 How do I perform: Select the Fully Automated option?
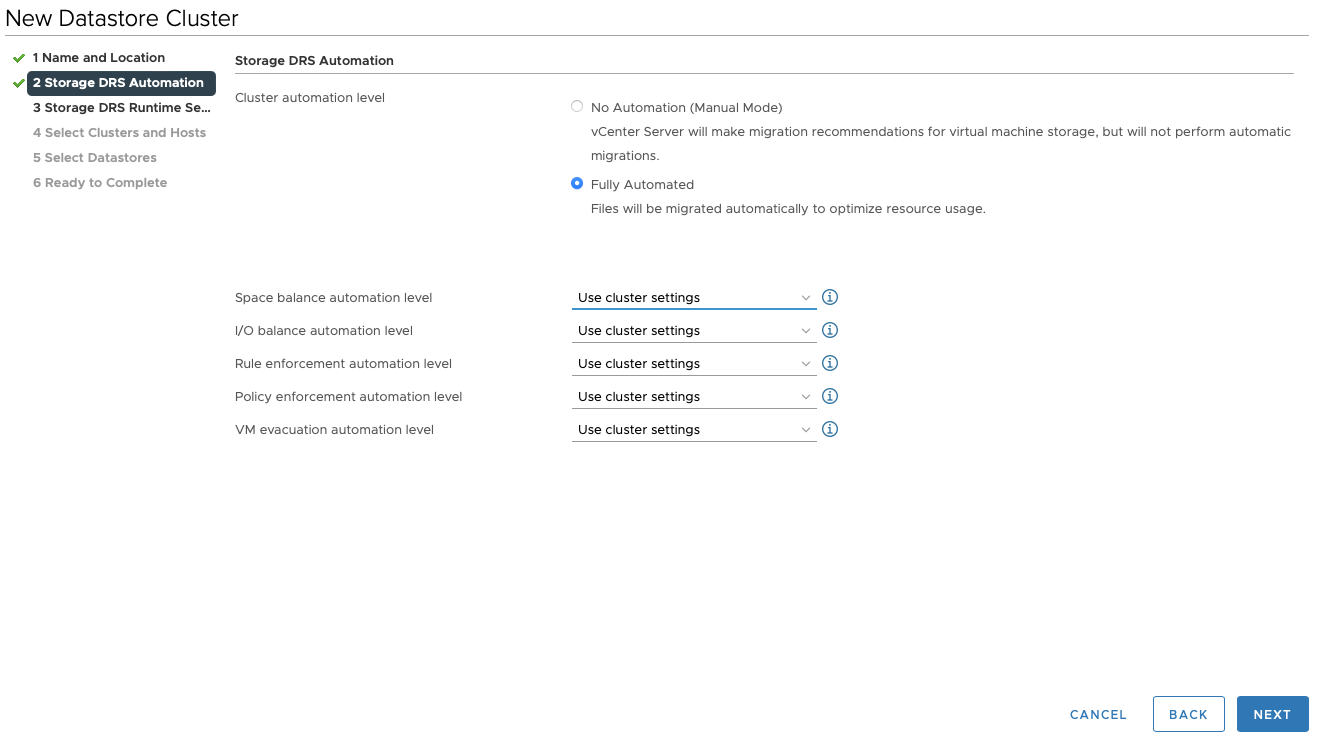(577, 184)
